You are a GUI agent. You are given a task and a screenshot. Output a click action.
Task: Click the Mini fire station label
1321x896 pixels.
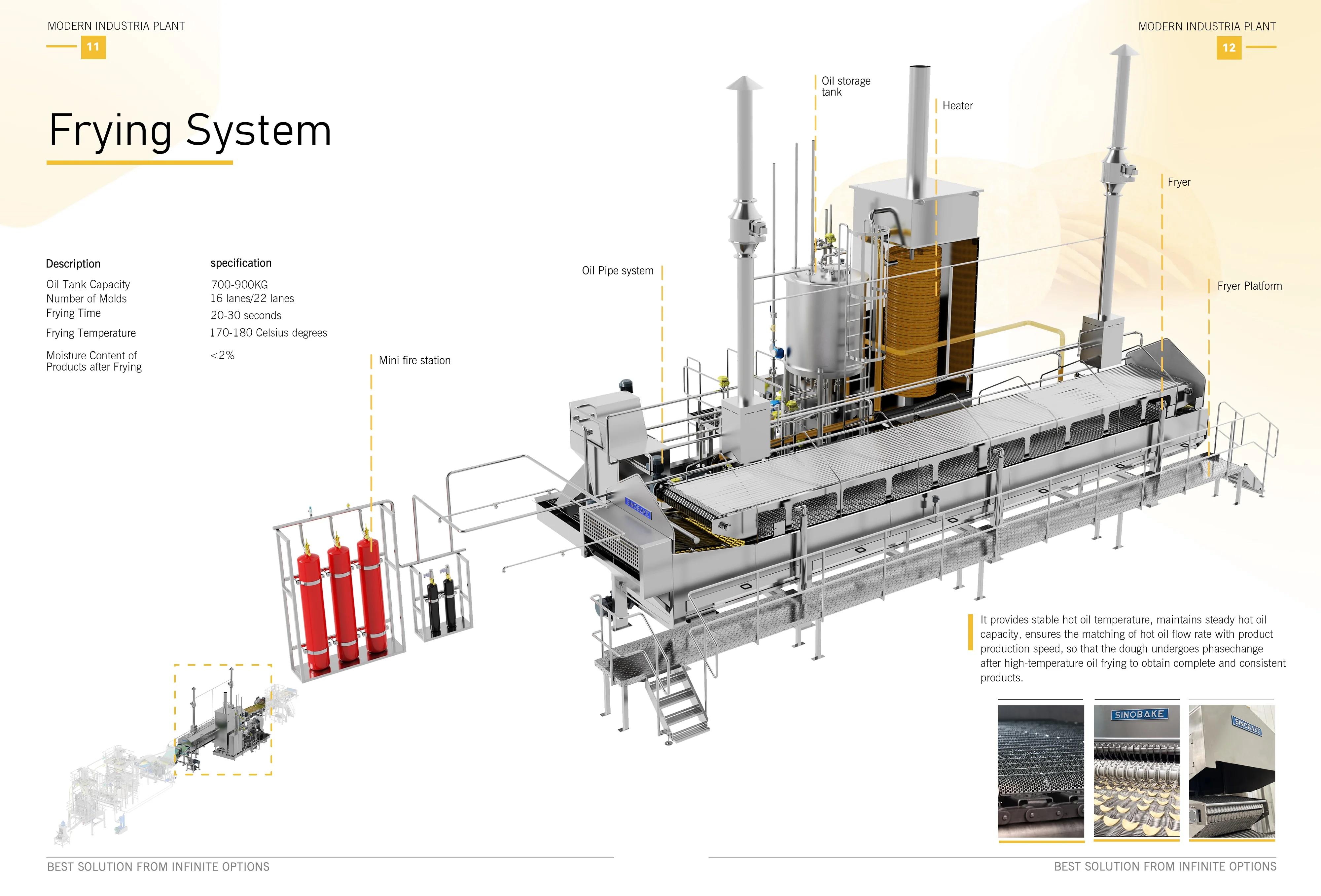[414, 360]
